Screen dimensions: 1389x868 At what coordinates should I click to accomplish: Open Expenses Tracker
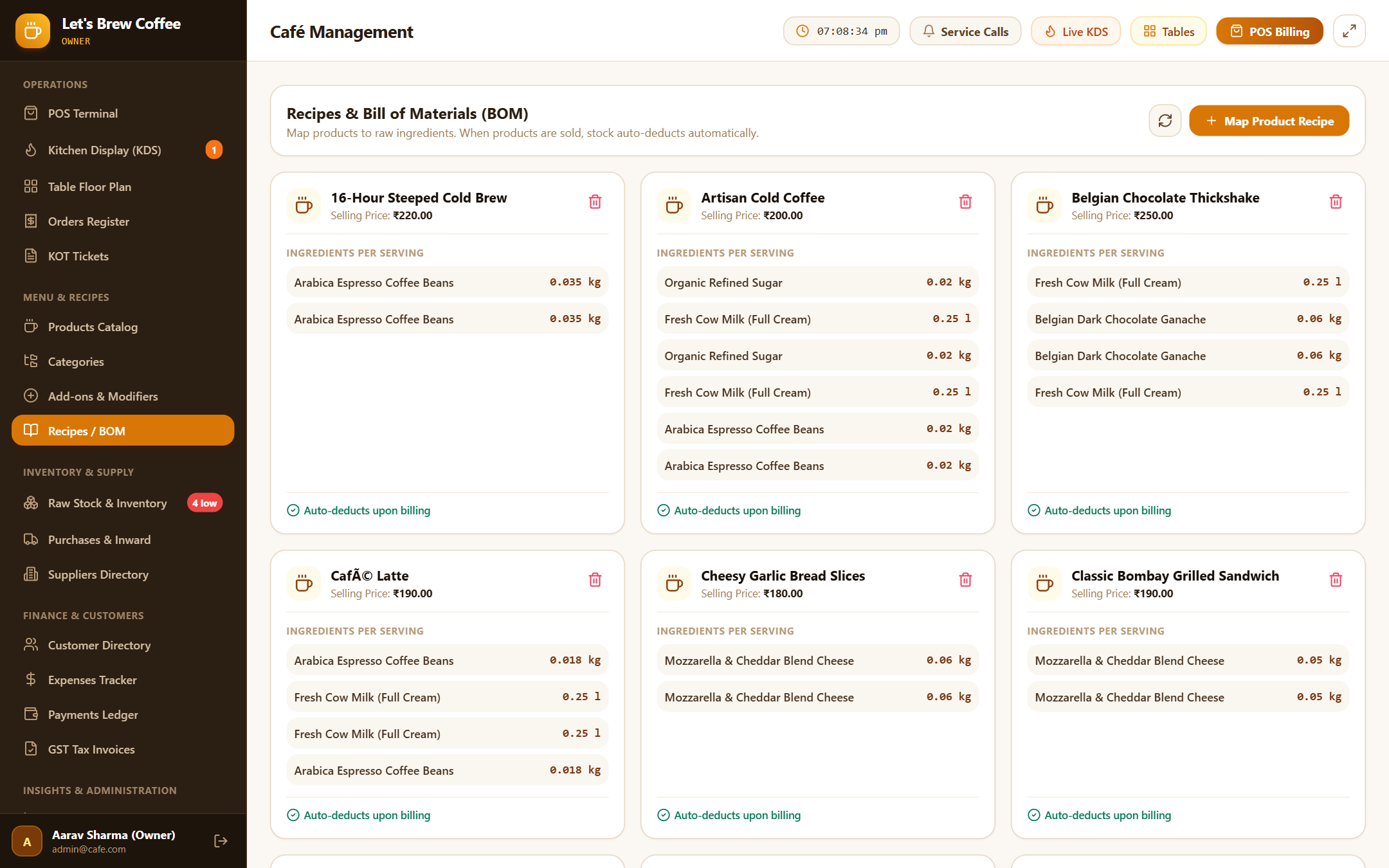123,680
